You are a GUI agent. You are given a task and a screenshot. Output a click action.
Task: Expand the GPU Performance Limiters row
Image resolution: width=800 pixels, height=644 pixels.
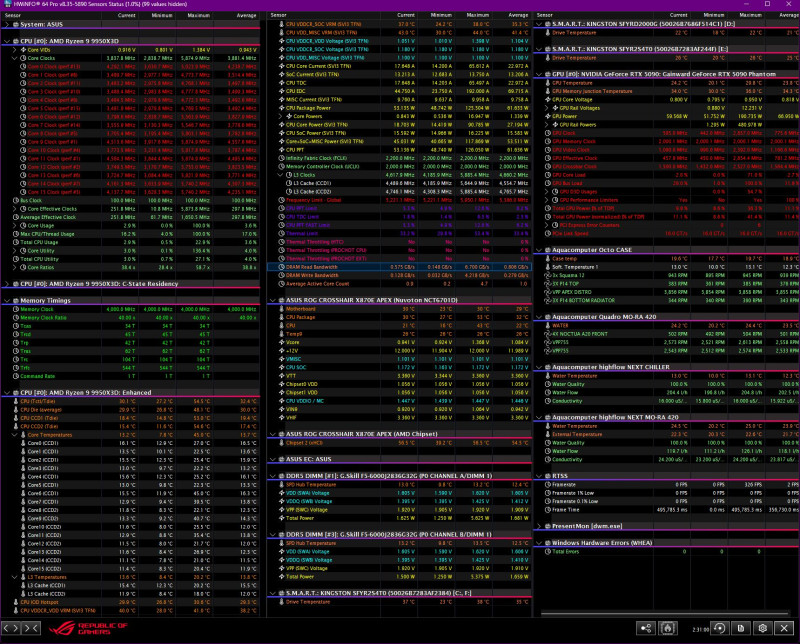[x=547, y=200]
